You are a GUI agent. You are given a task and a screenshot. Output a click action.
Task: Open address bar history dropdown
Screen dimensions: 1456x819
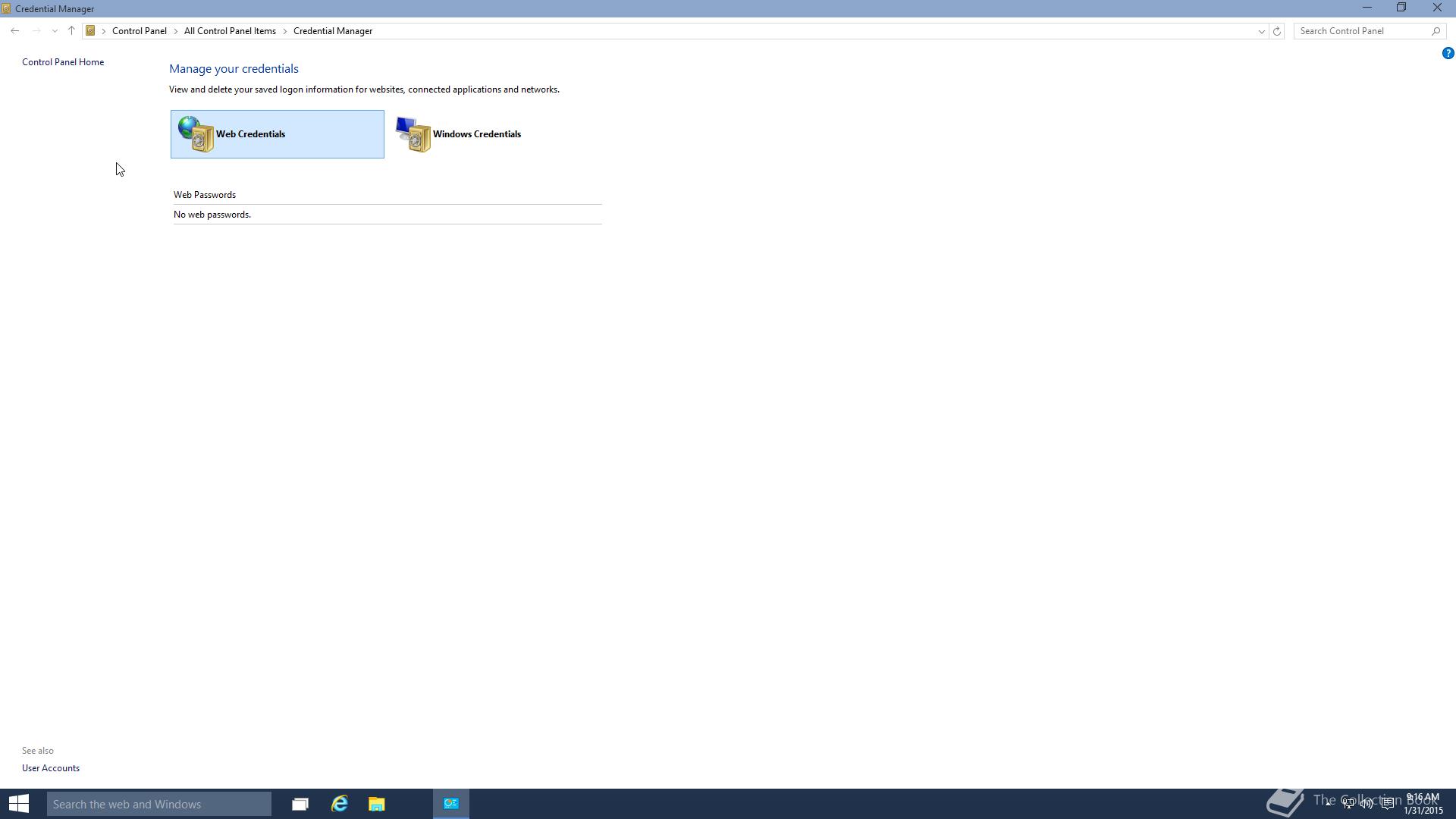click(x=1262, y=31)
